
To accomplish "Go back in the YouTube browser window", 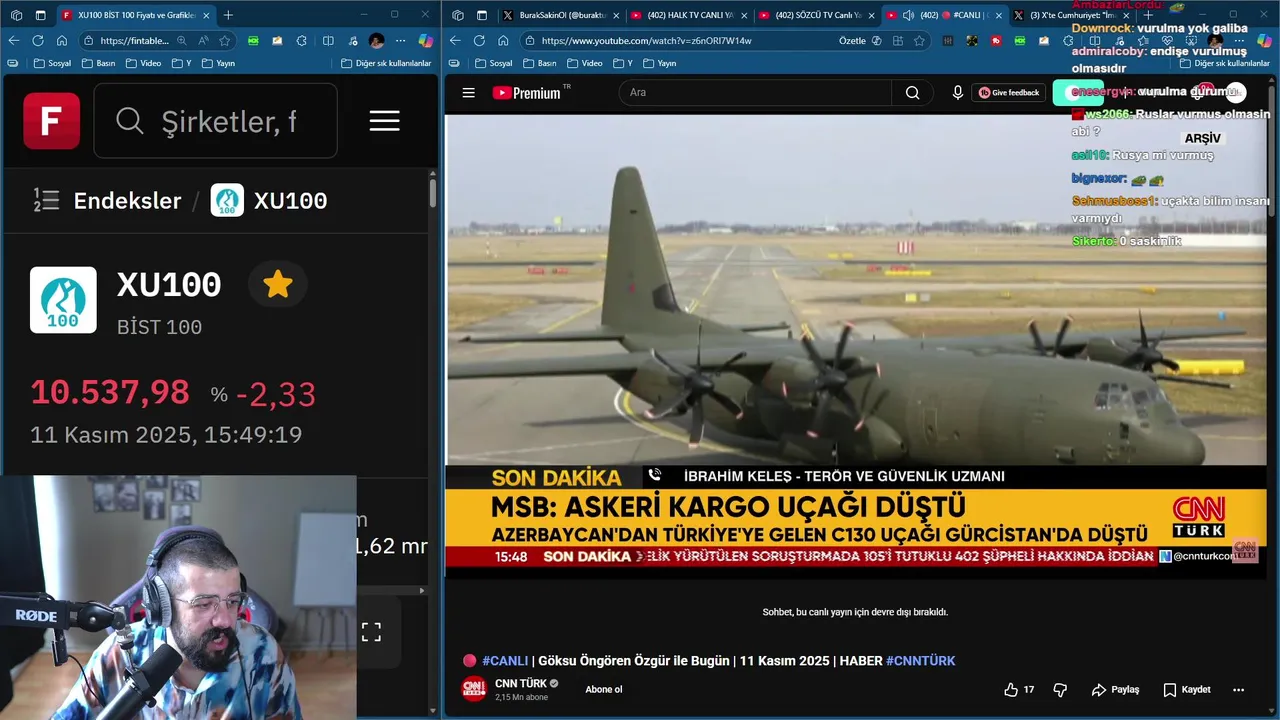I will click(455, 40).
